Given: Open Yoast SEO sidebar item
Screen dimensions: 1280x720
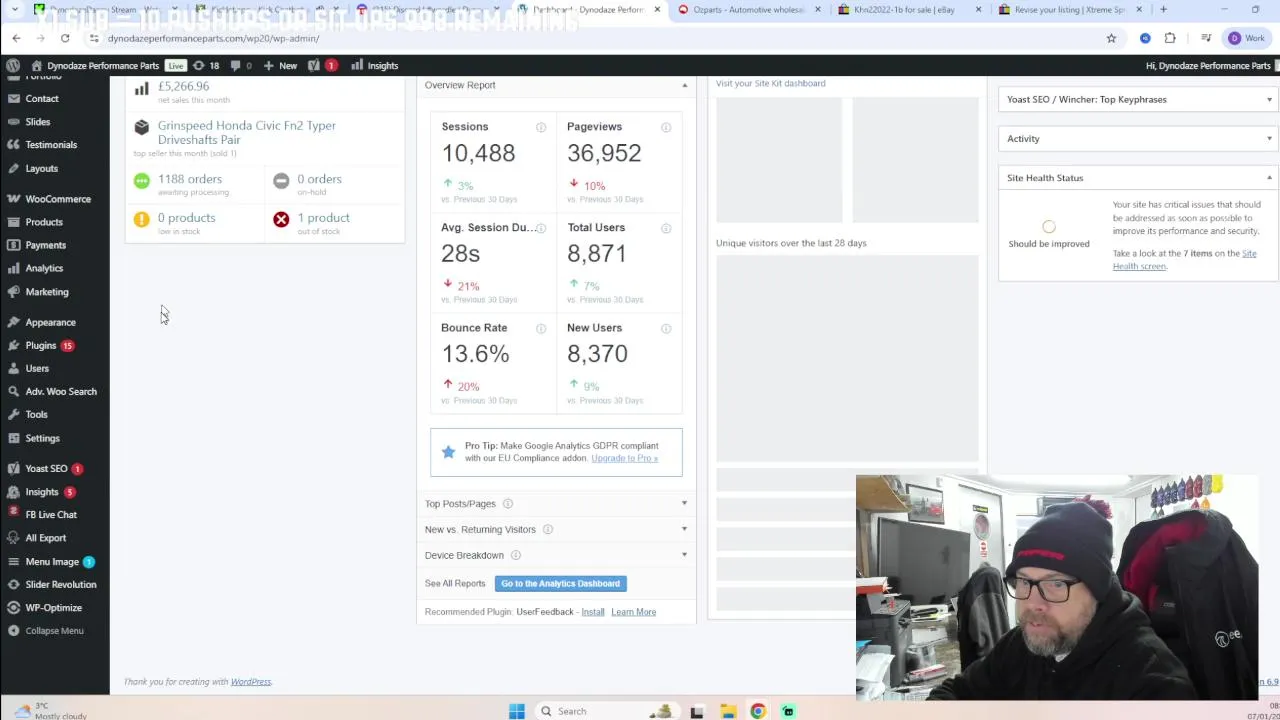Looking at the screenshot, I should tap(46, 468).
